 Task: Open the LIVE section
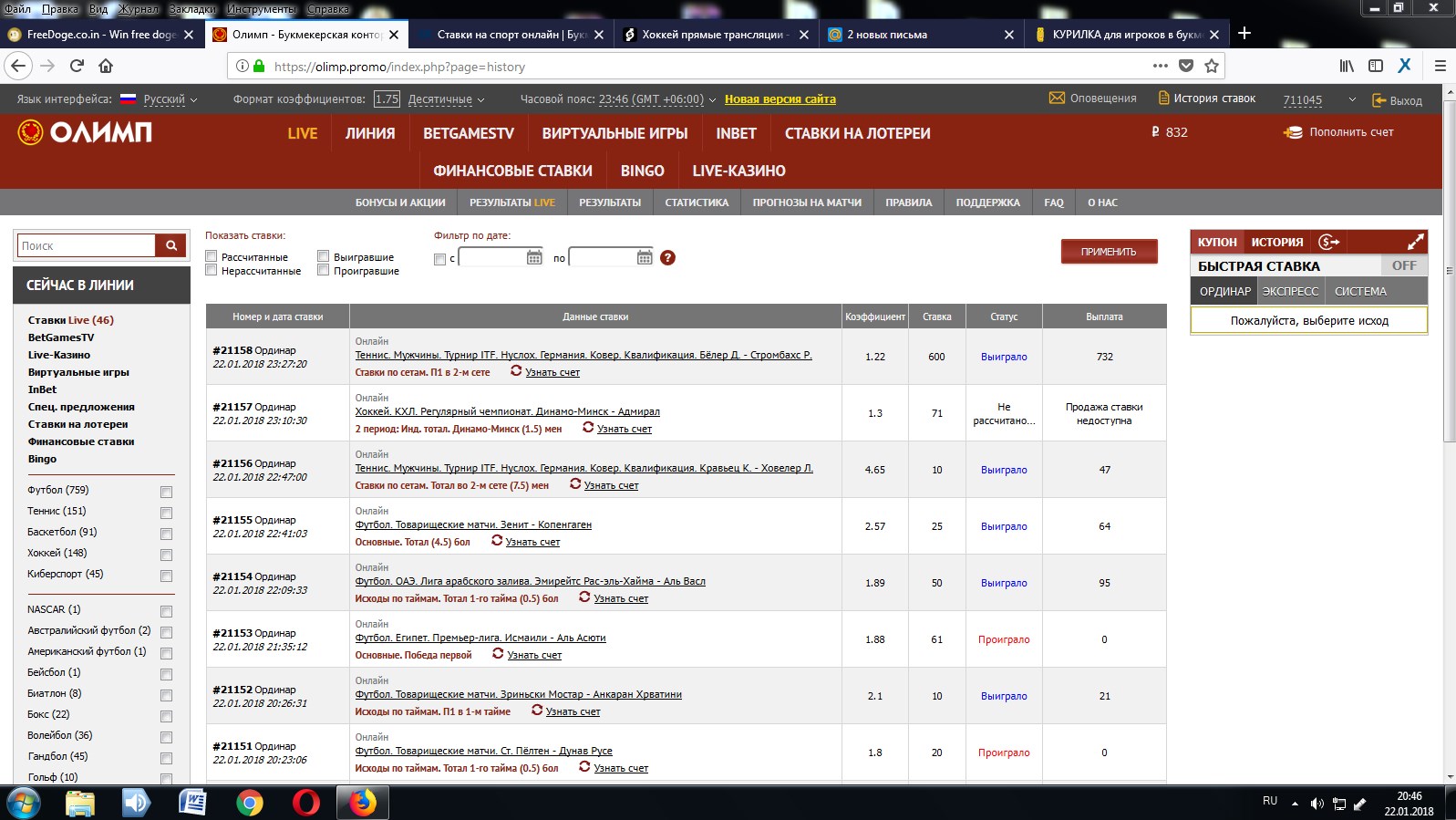(303, 133)
